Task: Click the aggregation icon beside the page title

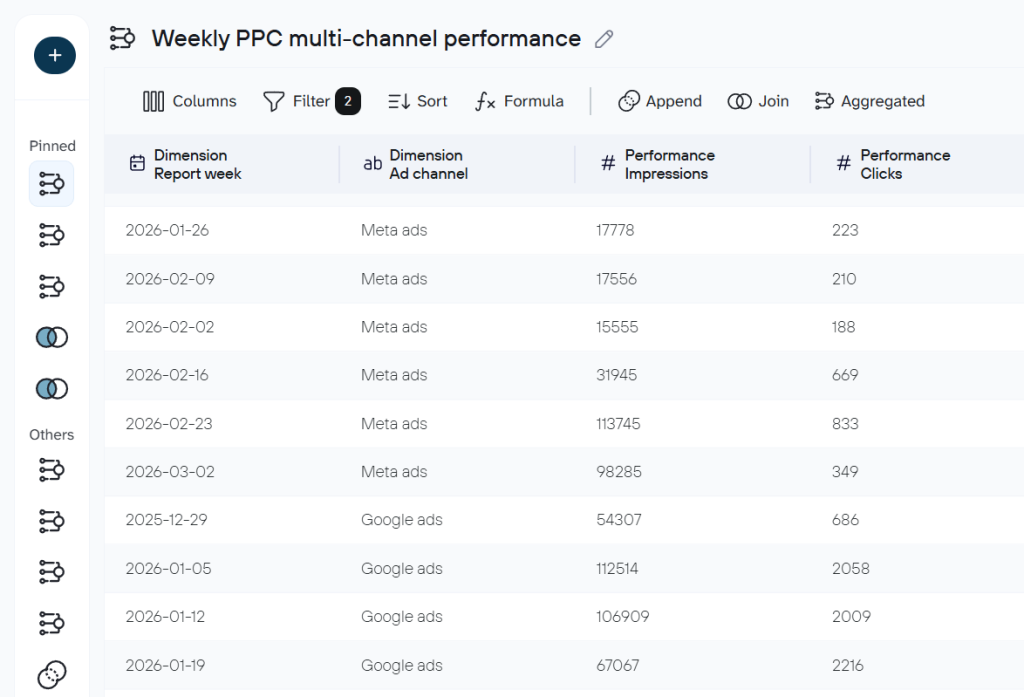Action: pos(122,39)
